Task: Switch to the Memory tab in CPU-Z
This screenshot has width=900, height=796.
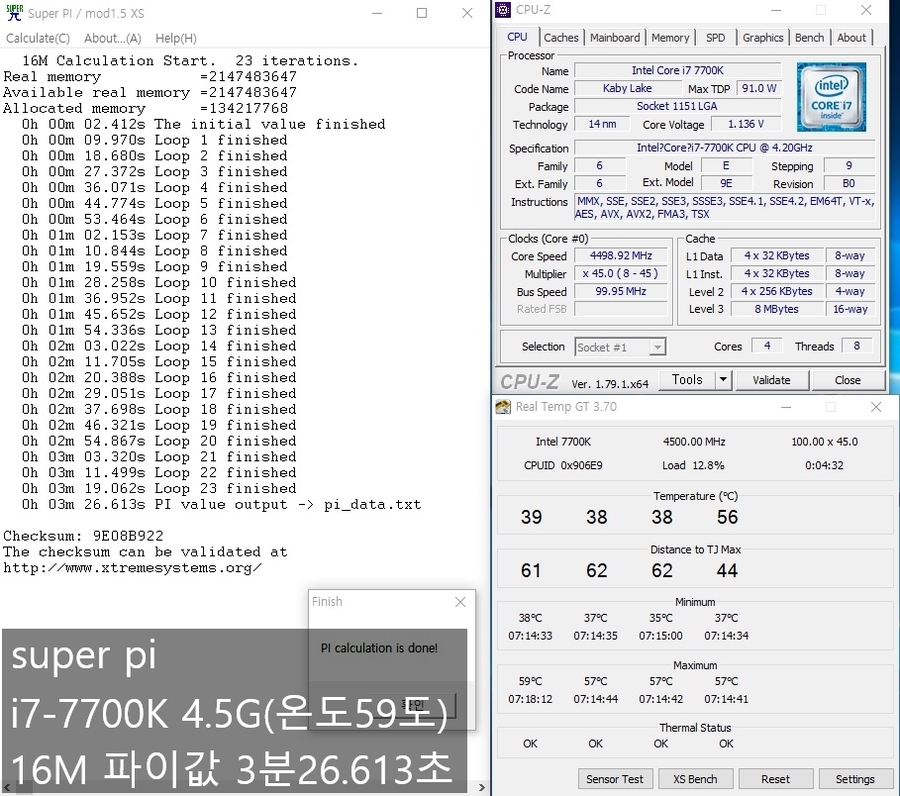Action: pos(670,37)
